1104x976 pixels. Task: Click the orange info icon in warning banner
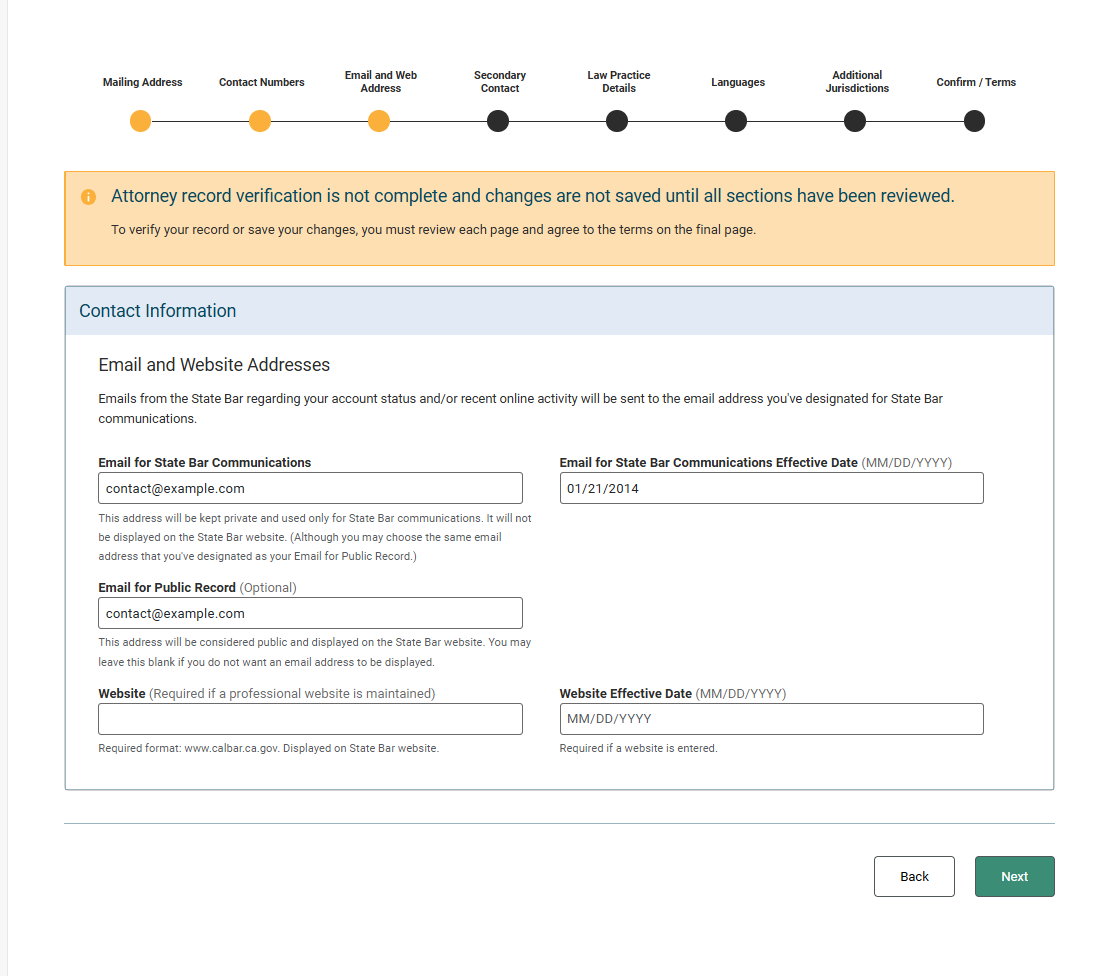89,197
